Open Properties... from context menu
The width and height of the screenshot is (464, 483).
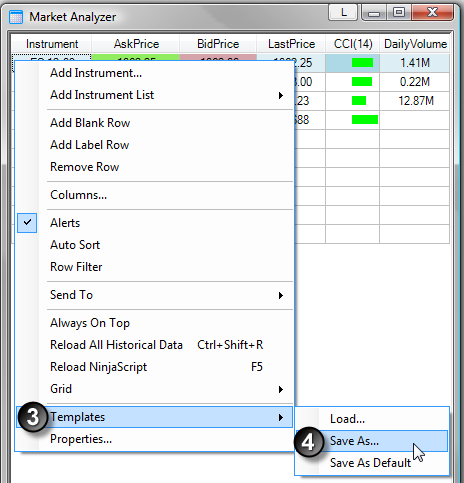[x=154, y=439]
